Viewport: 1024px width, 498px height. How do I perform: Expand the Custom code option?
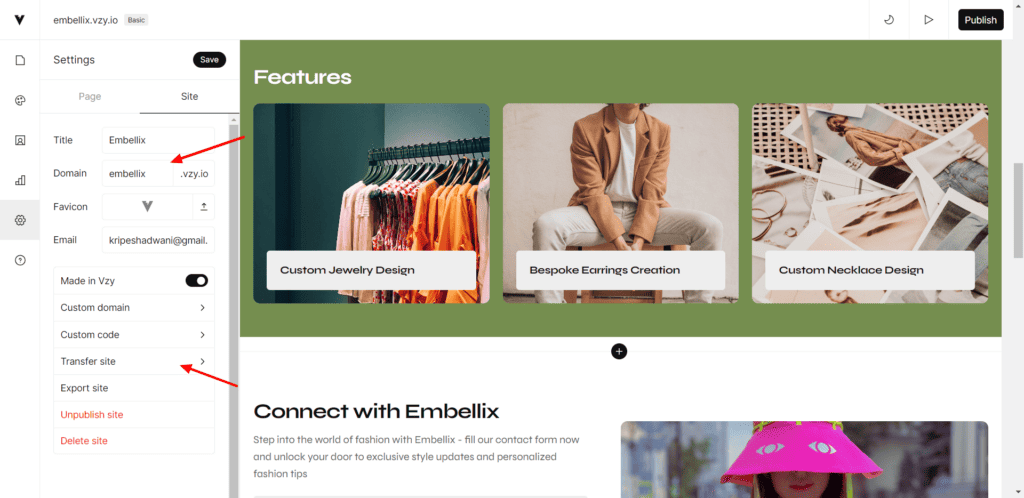[x=134, y=334]
